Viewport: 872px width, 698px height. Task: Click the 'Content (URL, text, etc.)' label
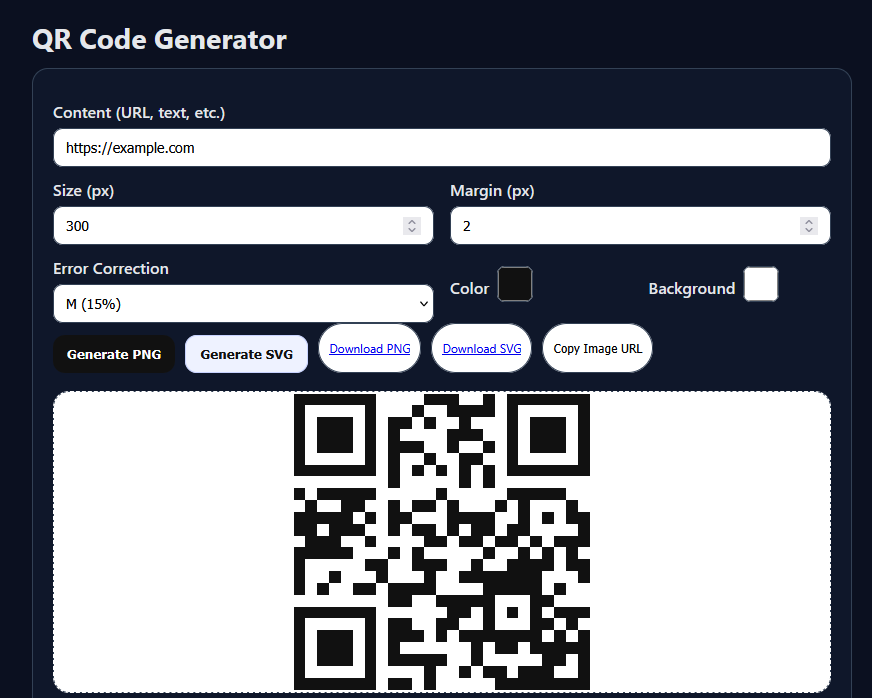139,113
